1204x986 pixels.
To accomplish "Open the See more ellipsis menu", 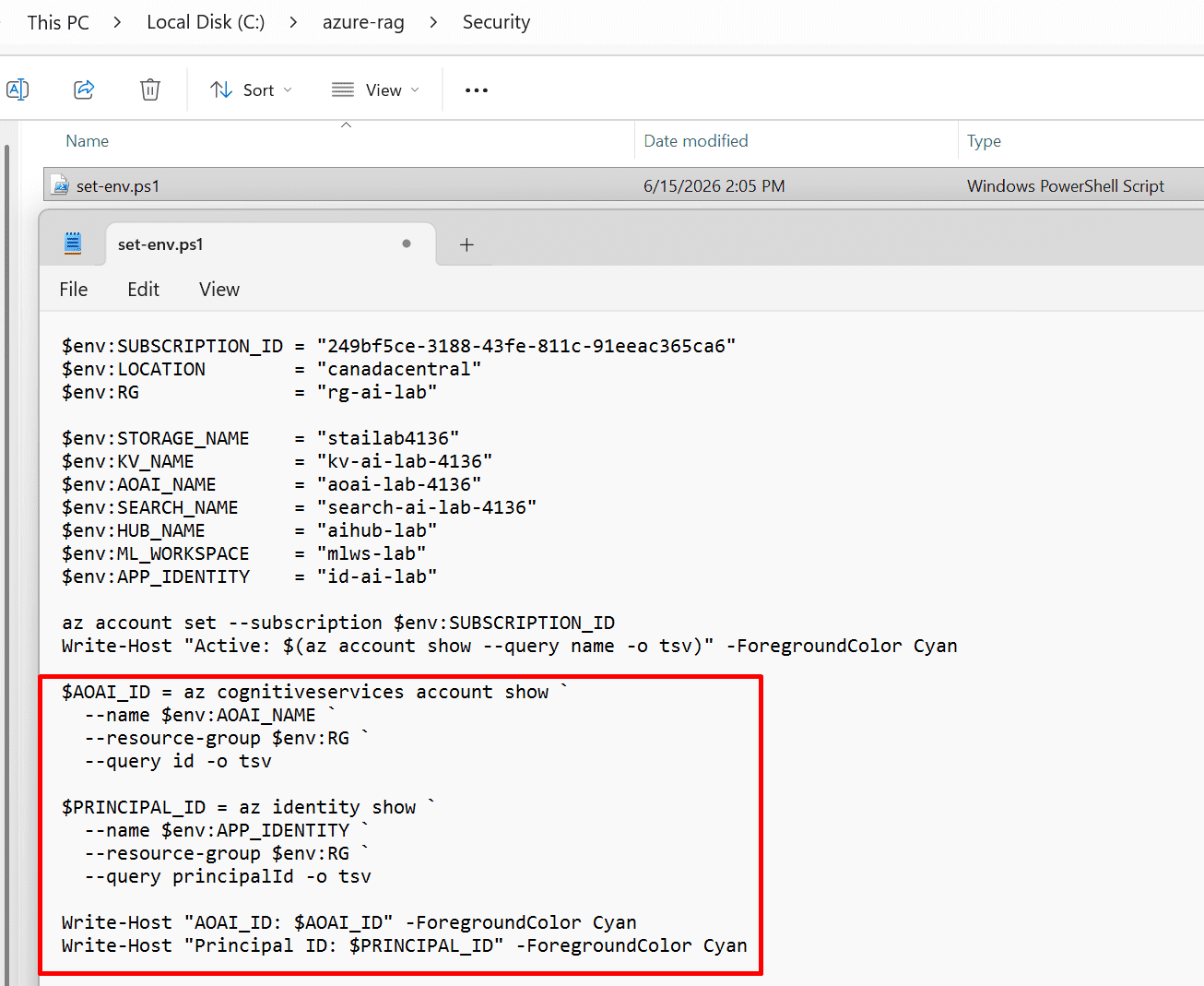I will (477, 90).
